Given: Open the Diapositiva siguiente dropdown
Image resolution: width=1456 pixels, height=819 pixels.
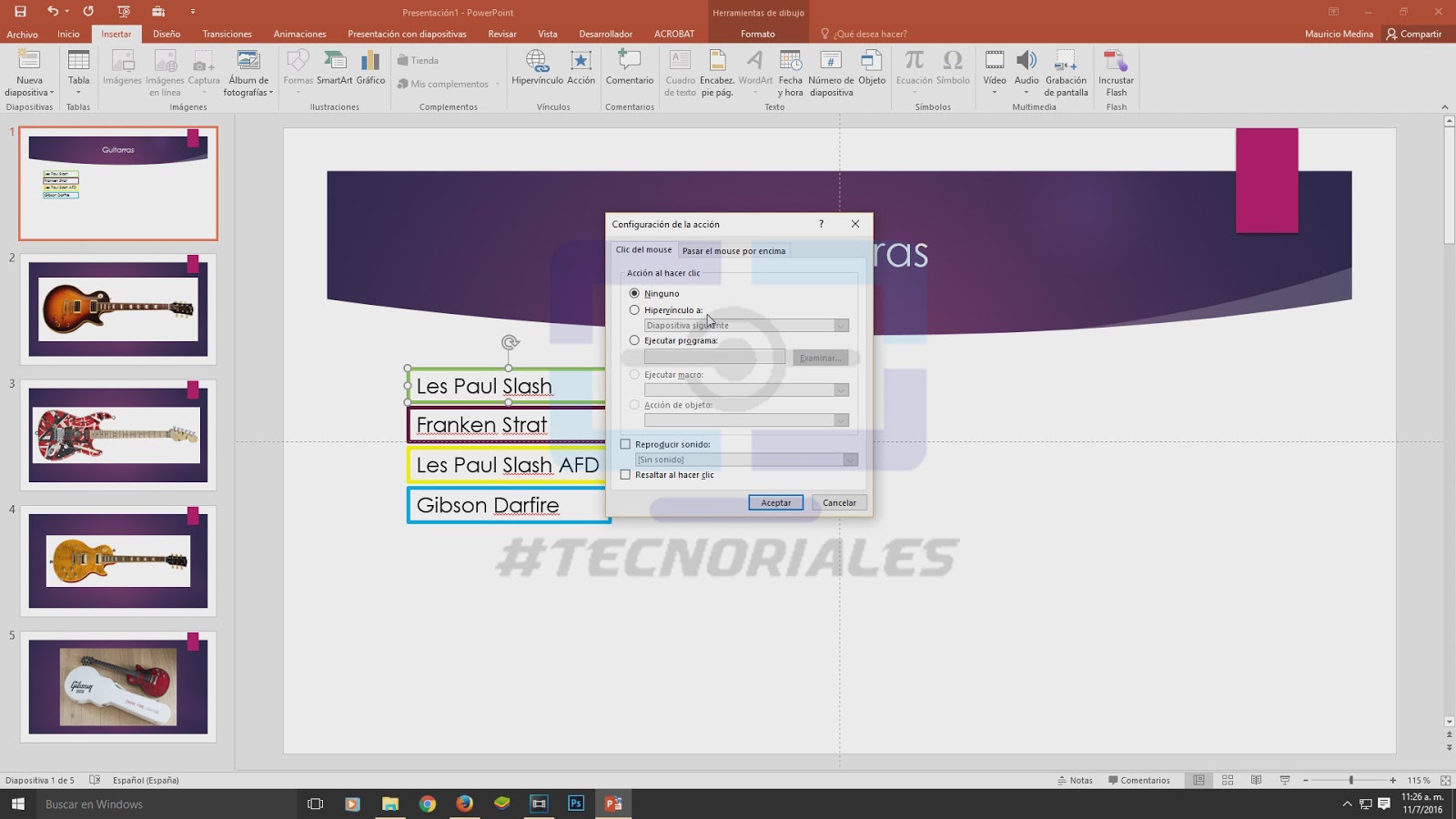Looking at the screenshot, I should pos(841,325).
